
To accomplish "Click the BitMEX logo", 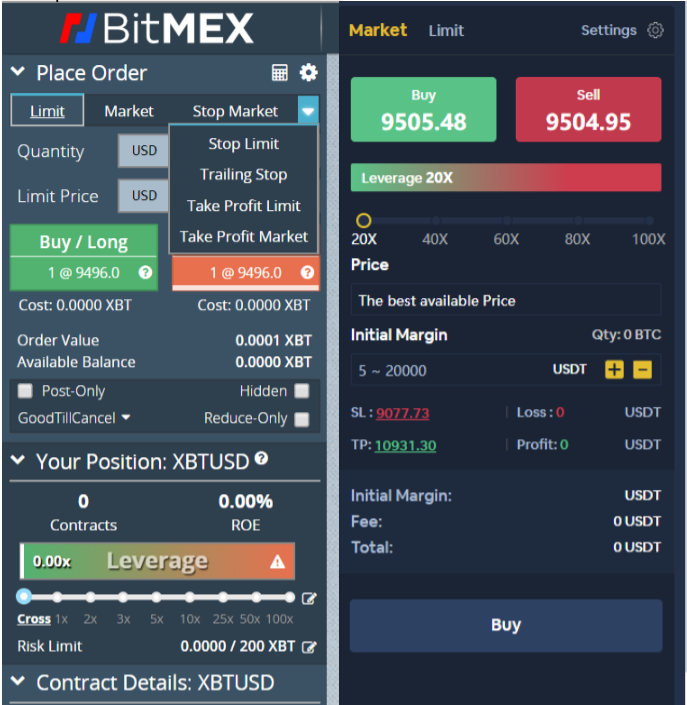I will coord(157,28).
